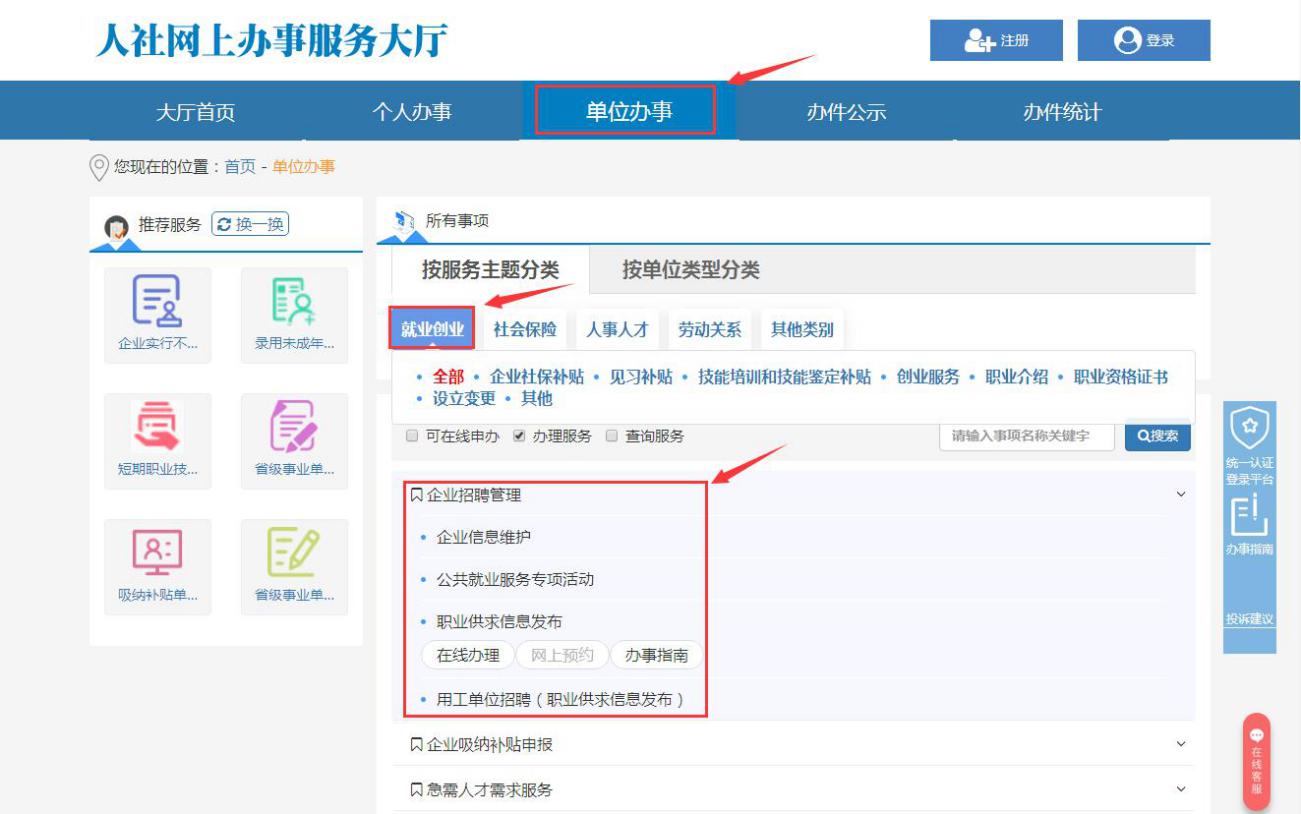Click the 推荐服务 avatar icon
The width and height of the screenshot is (1301, 814).
117,227
